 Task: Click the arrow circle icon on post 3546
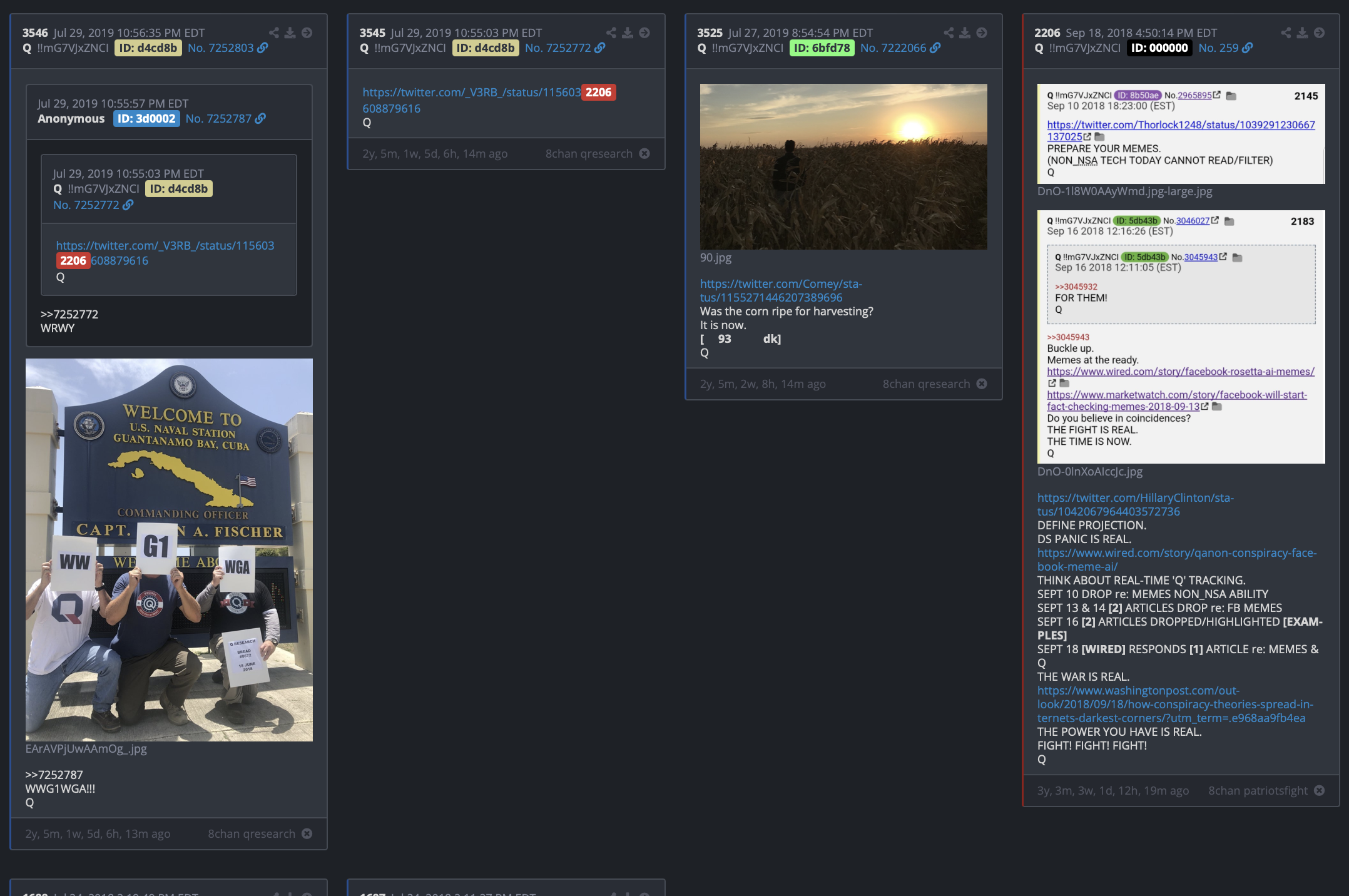coord(307,33)
